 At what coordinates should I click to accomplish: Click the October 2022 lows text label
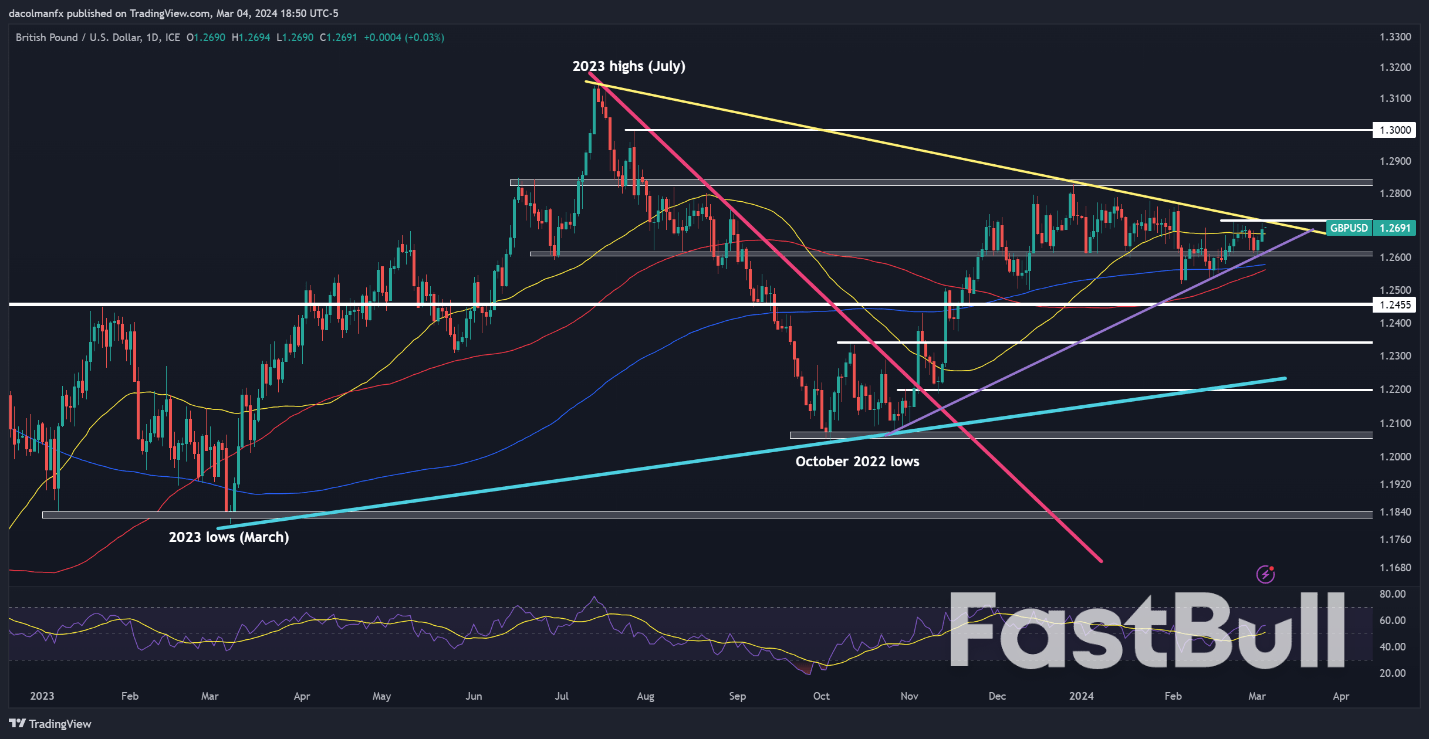click(x=857, y=461)
